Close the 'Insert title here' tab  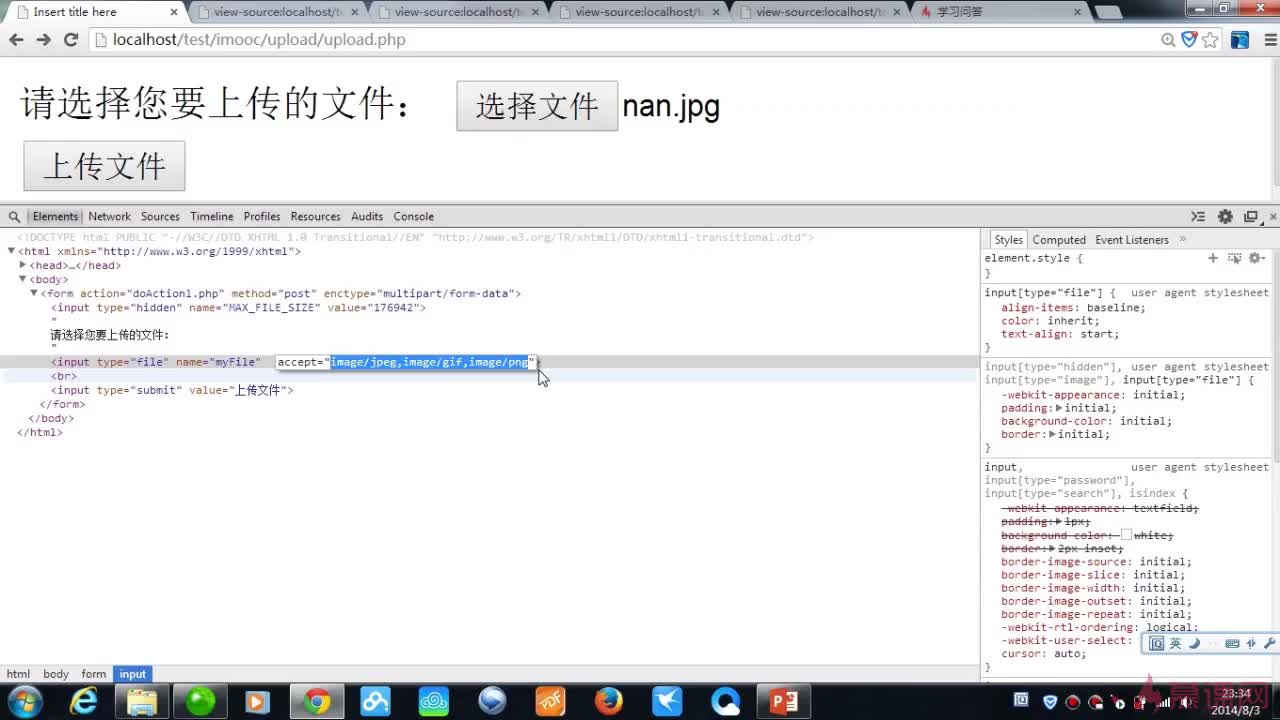(173, 13)
